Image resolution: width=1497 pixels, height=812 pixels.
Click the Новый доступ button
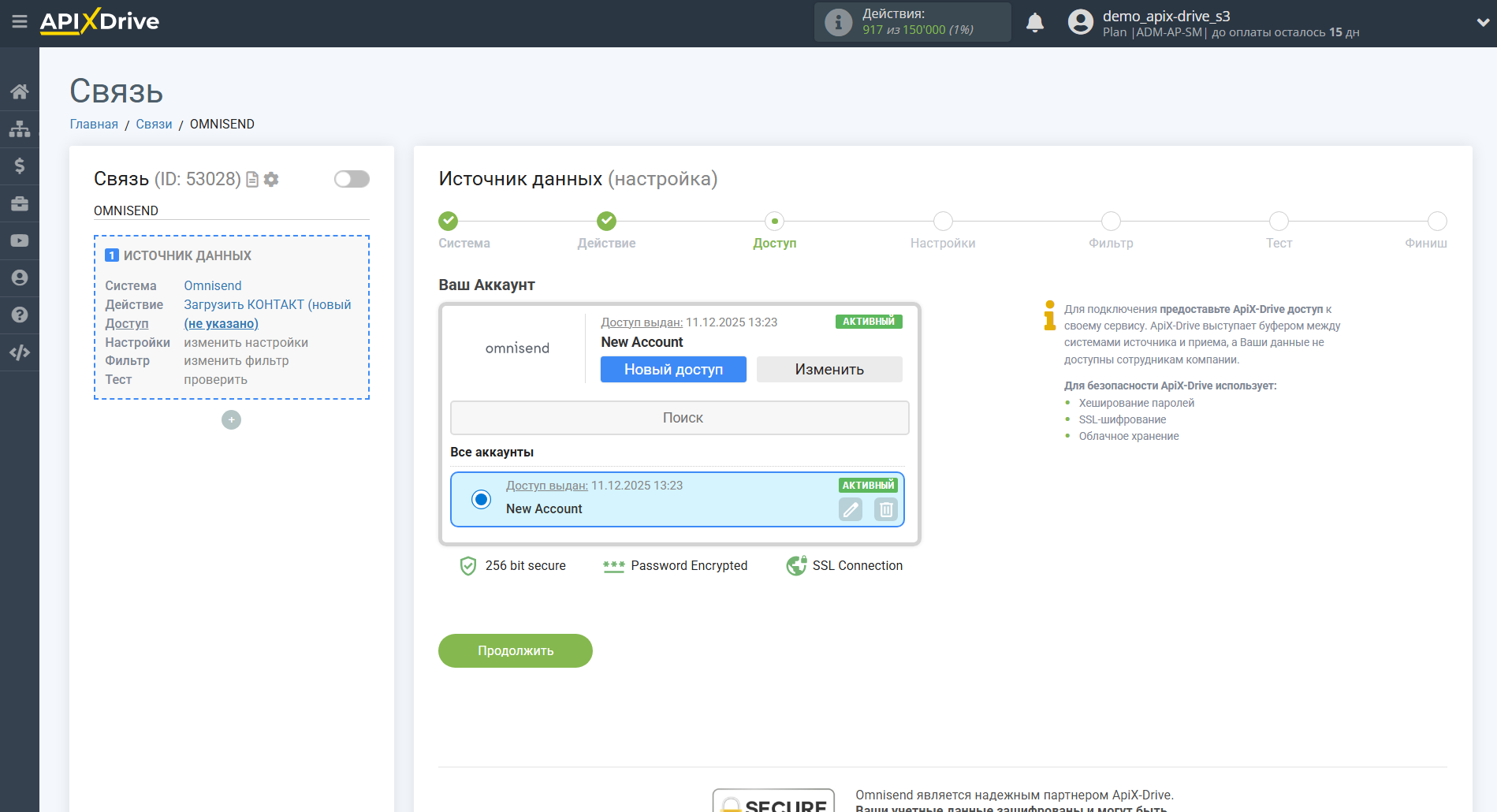pyautogui.click(x=673, y=370)
